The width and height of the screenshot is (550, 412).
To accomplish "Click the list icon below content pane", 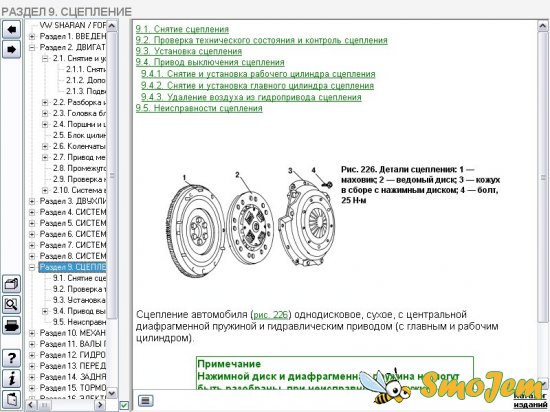I will coord(146,400).
